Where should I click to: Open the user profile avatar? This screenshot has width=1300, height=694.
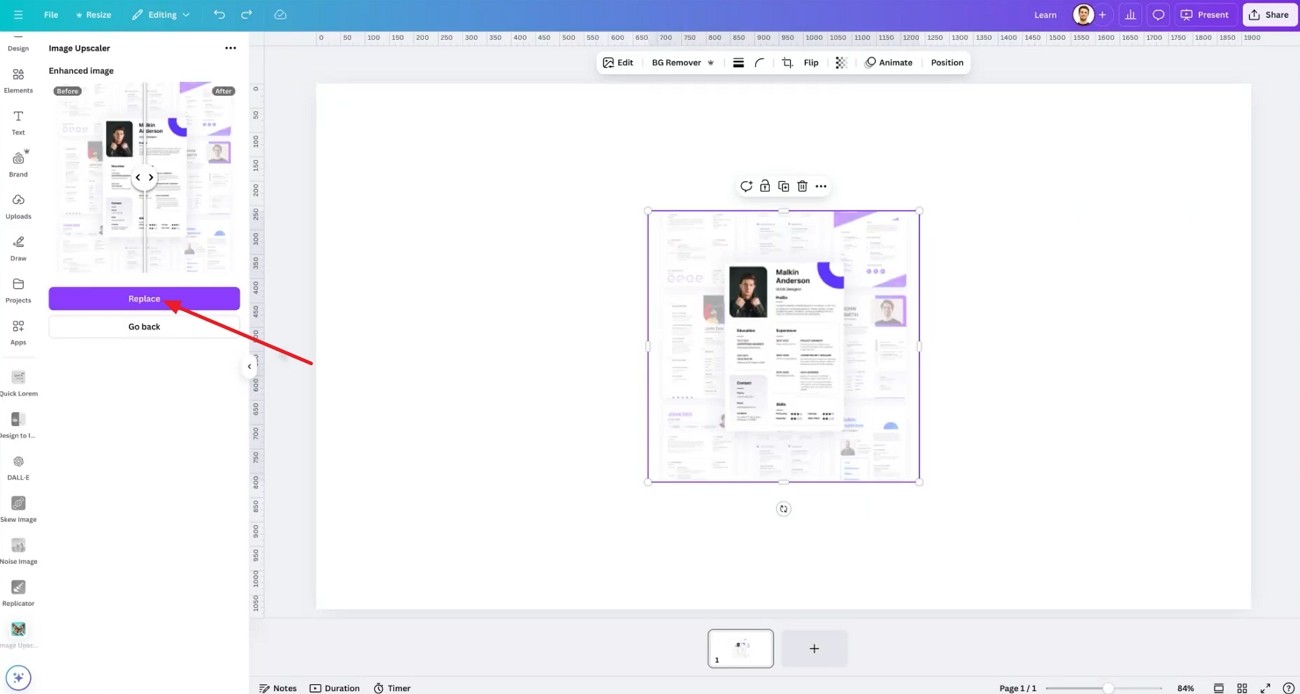[1083, 15]
